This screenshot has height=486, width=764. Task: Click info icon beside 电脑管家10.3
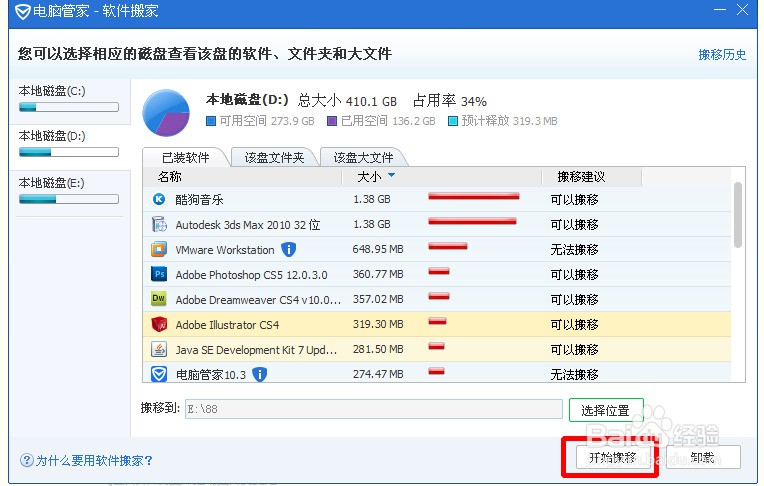260,374
